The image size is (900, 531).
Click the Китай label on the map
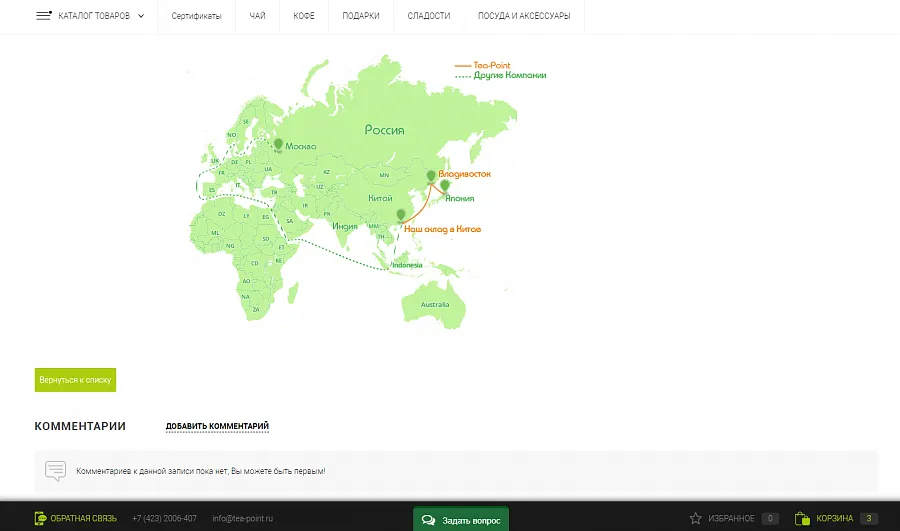click(x=380, y=198)
